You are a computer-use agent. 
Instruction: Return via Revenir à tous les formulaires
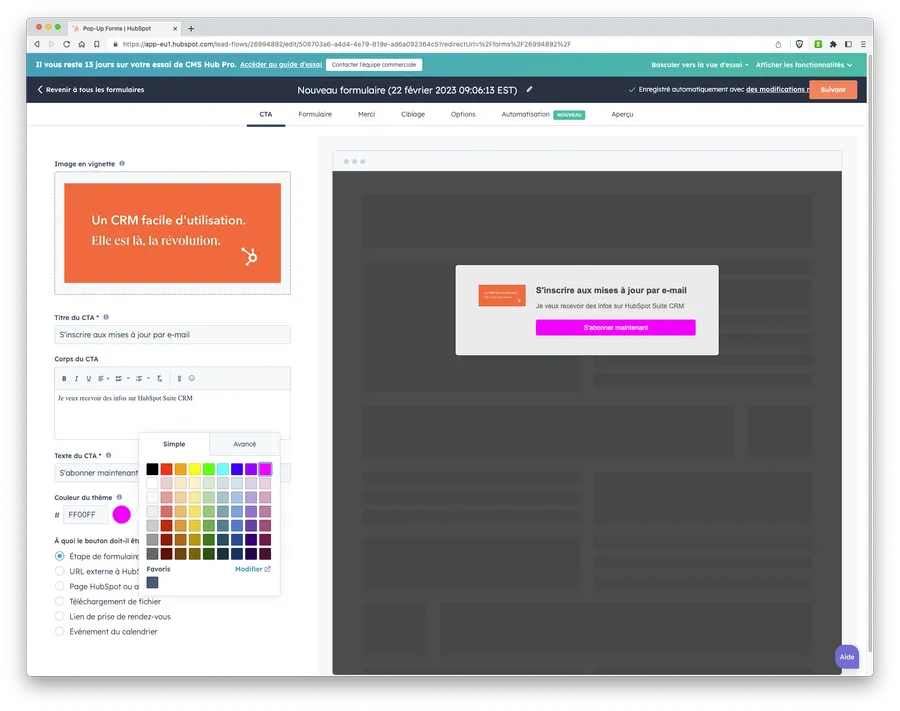pyautogui.click(x=91, y=90)
